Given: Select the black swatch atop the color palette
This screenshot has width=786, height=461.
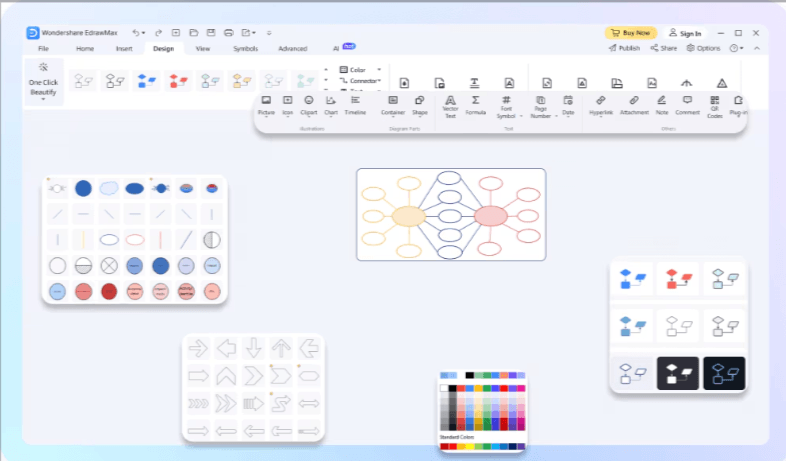Looking at the screenshot, I should [469, 375].
